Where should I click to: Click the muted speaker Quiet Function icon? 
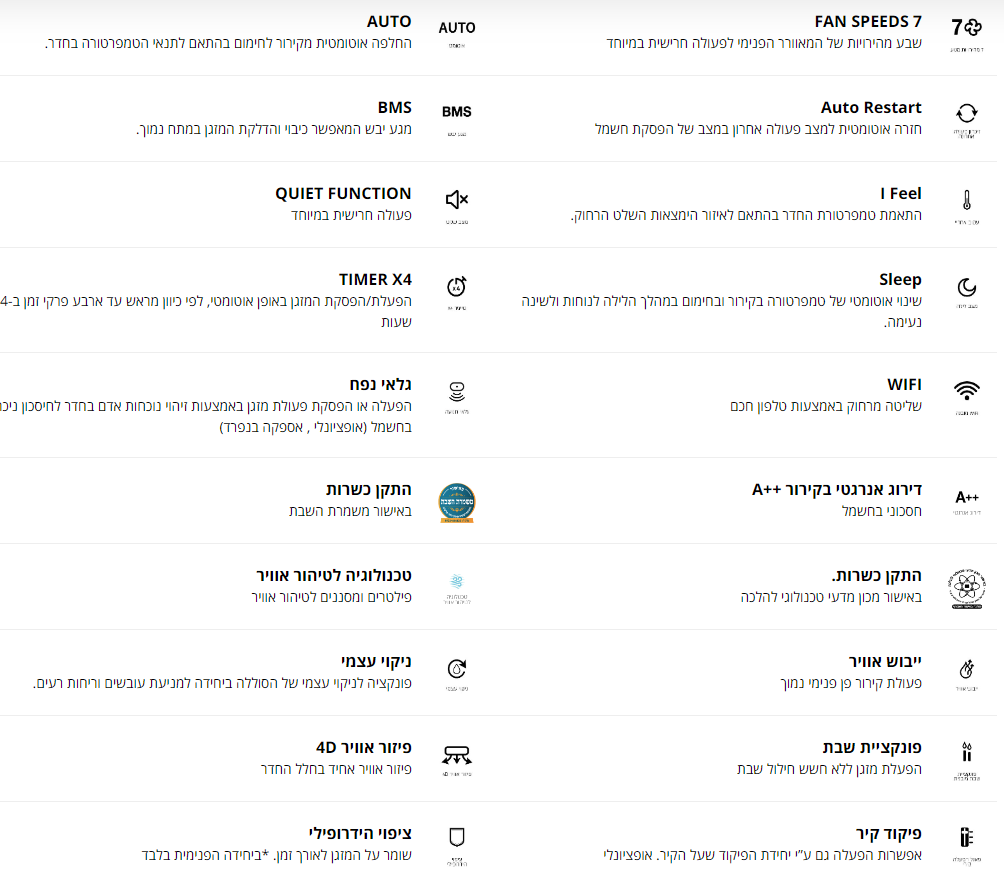457,199
